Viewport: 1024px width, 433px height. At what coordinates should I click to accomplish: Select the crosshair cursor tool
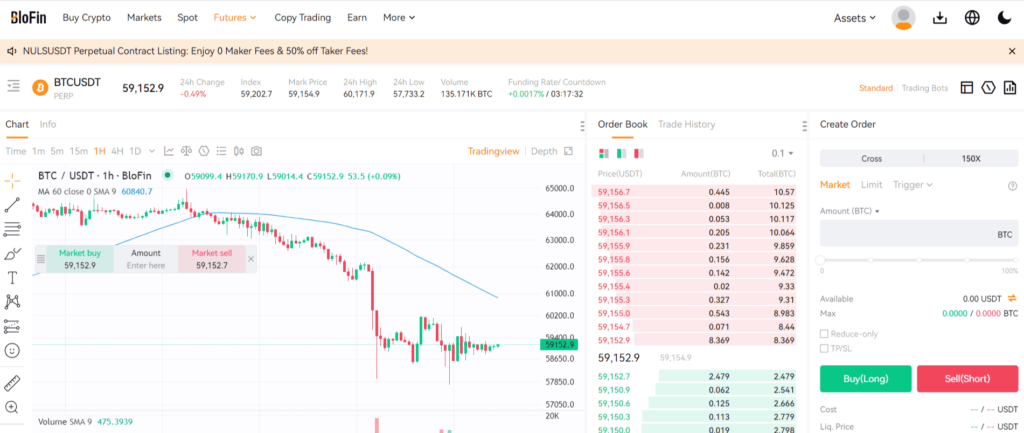pyautogui.click(x=12, y=181)
